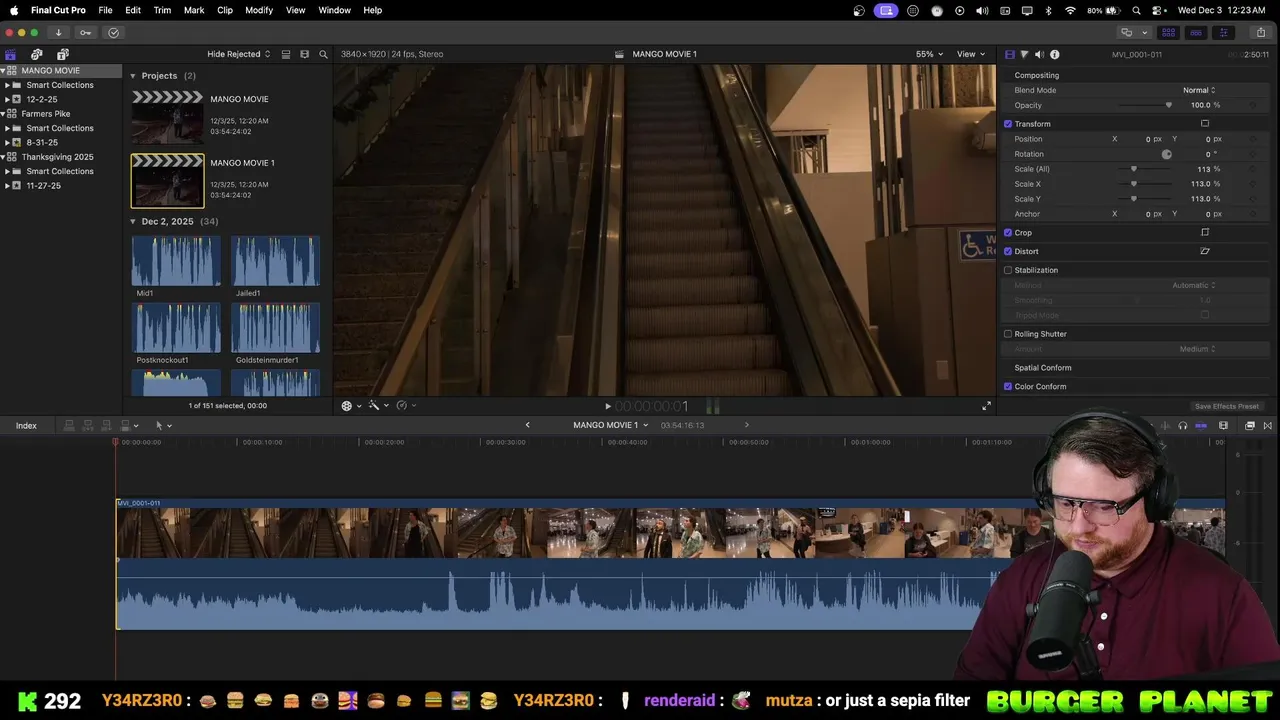Viewport: 1280px width, 720px height.
Task: Expand the 12-2-25 event
Action: pyautogui.click(x=7, y=100)
